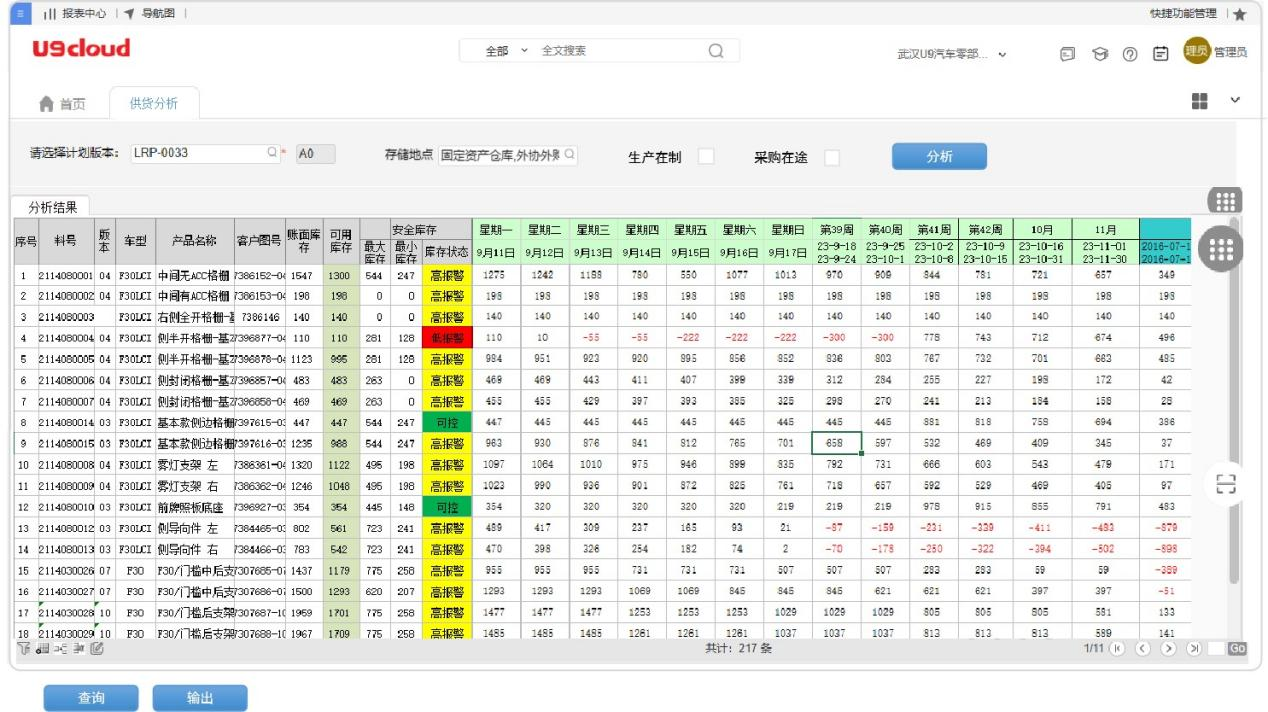1268x712 pixels.
Task: Toggle the 采购在途 checkbox
Action: (x=832, y=157)
